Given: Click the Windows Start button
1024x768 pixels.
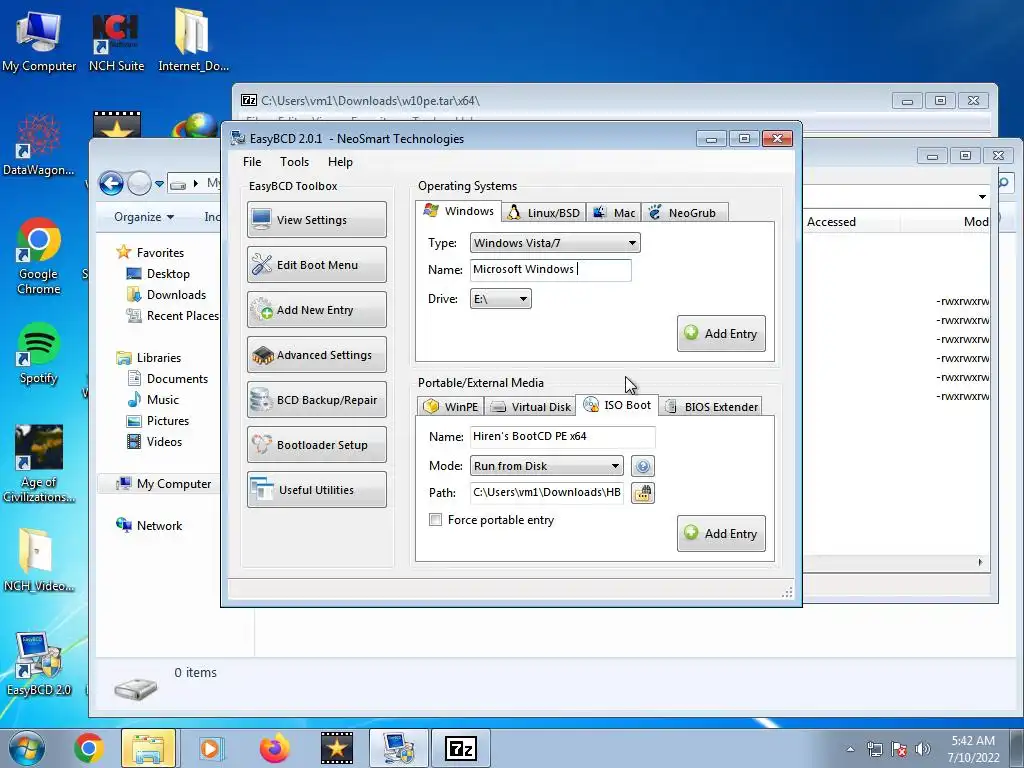Looking at the screenshot, I should coord(26,748).
